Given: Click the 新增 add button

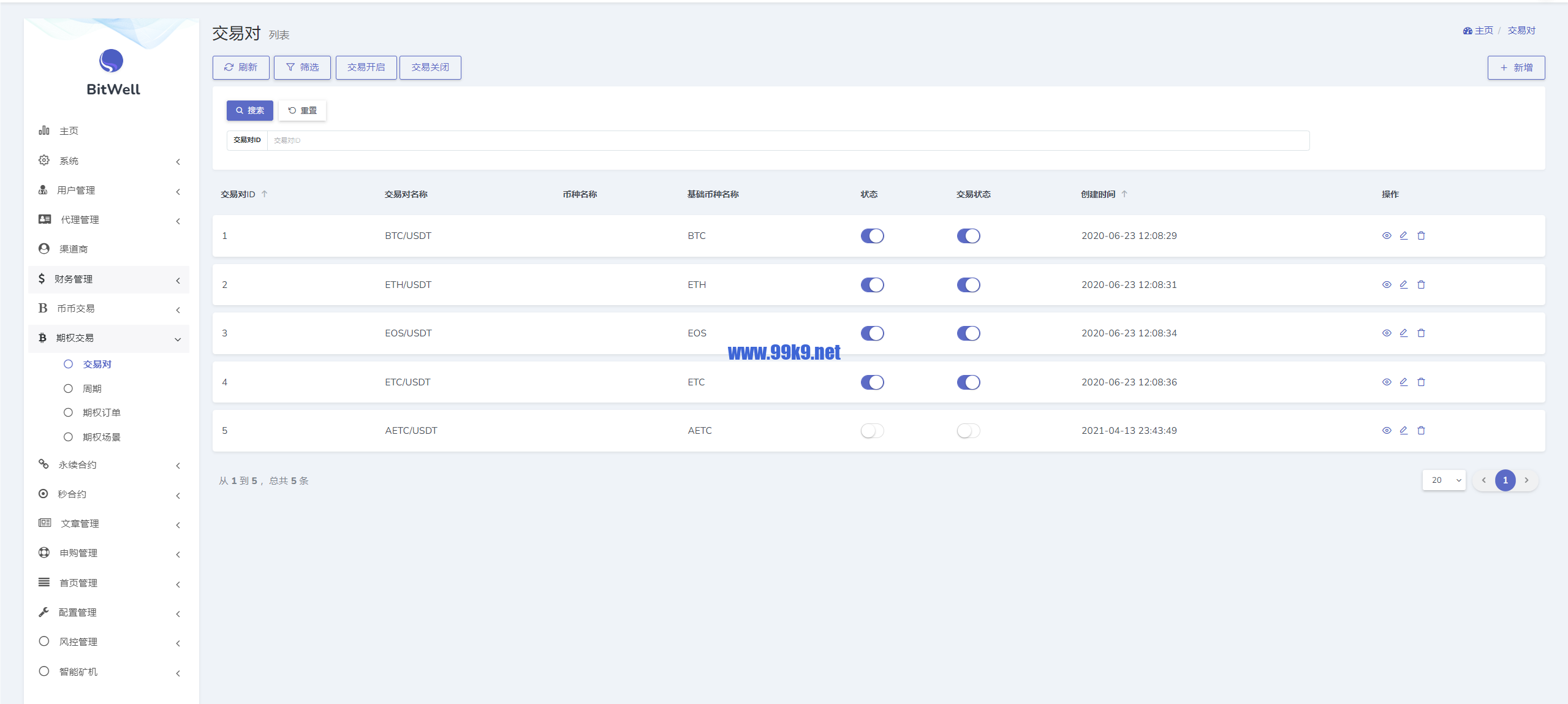Looking at the screenshot, I should 1516,67.
